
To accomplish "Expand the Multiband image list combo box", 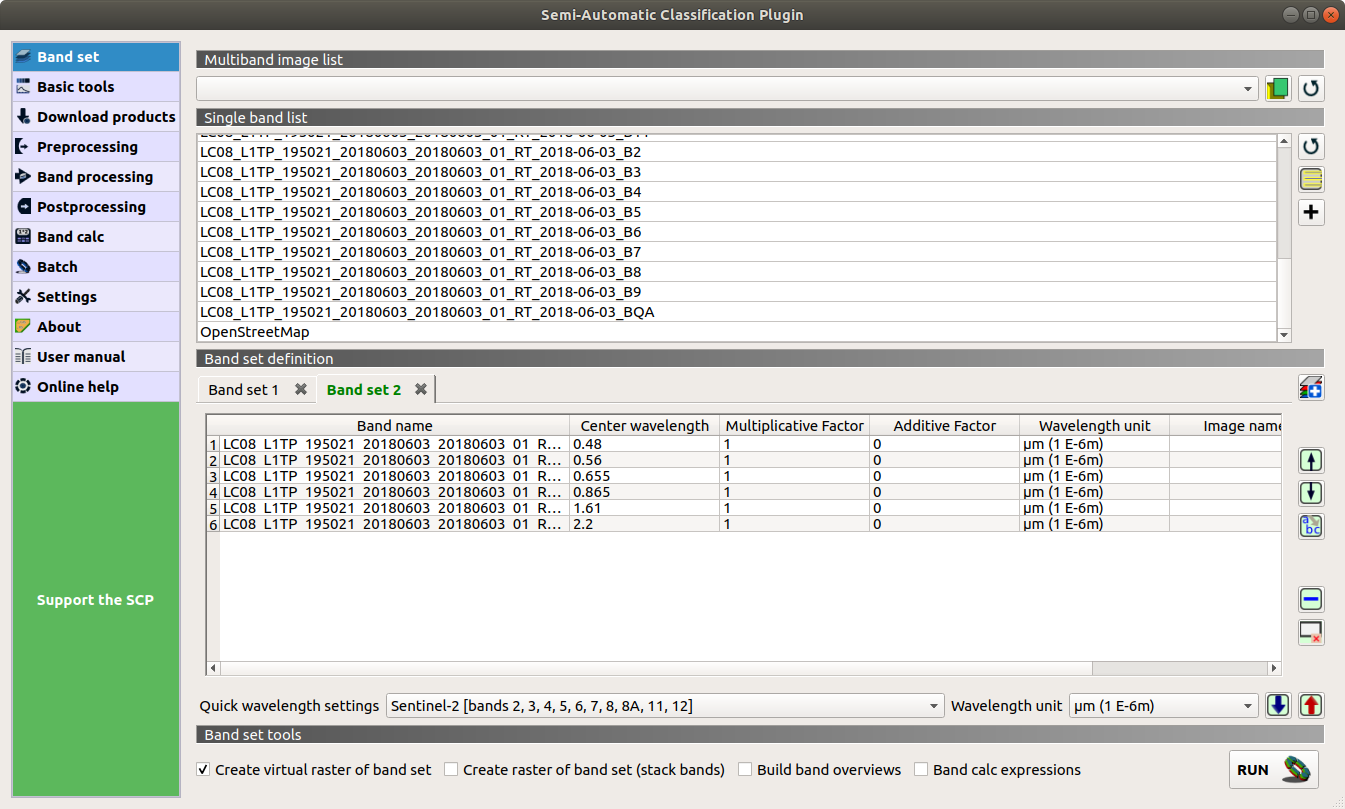I will coord(727,88).
